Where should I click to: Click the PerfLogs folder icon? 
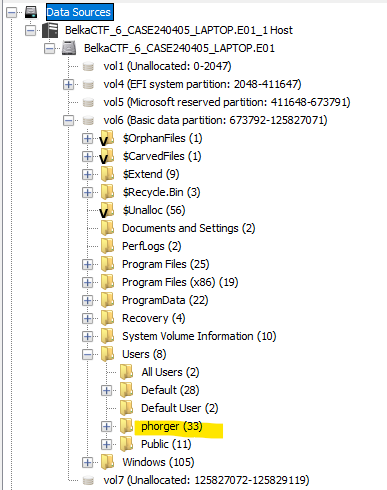(107, 246)
